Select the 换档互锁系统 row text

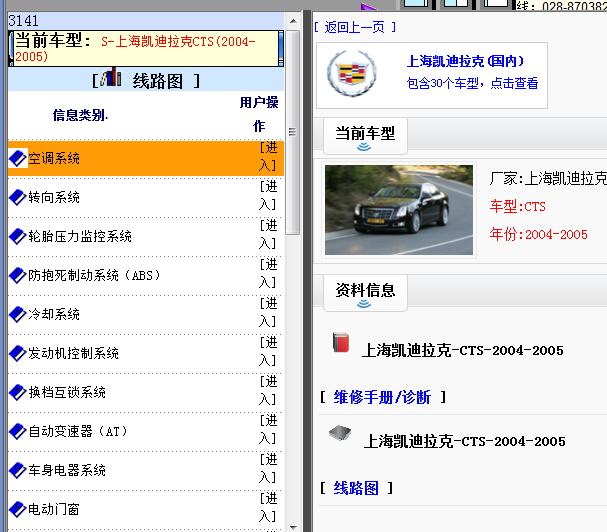pos(67,392)
